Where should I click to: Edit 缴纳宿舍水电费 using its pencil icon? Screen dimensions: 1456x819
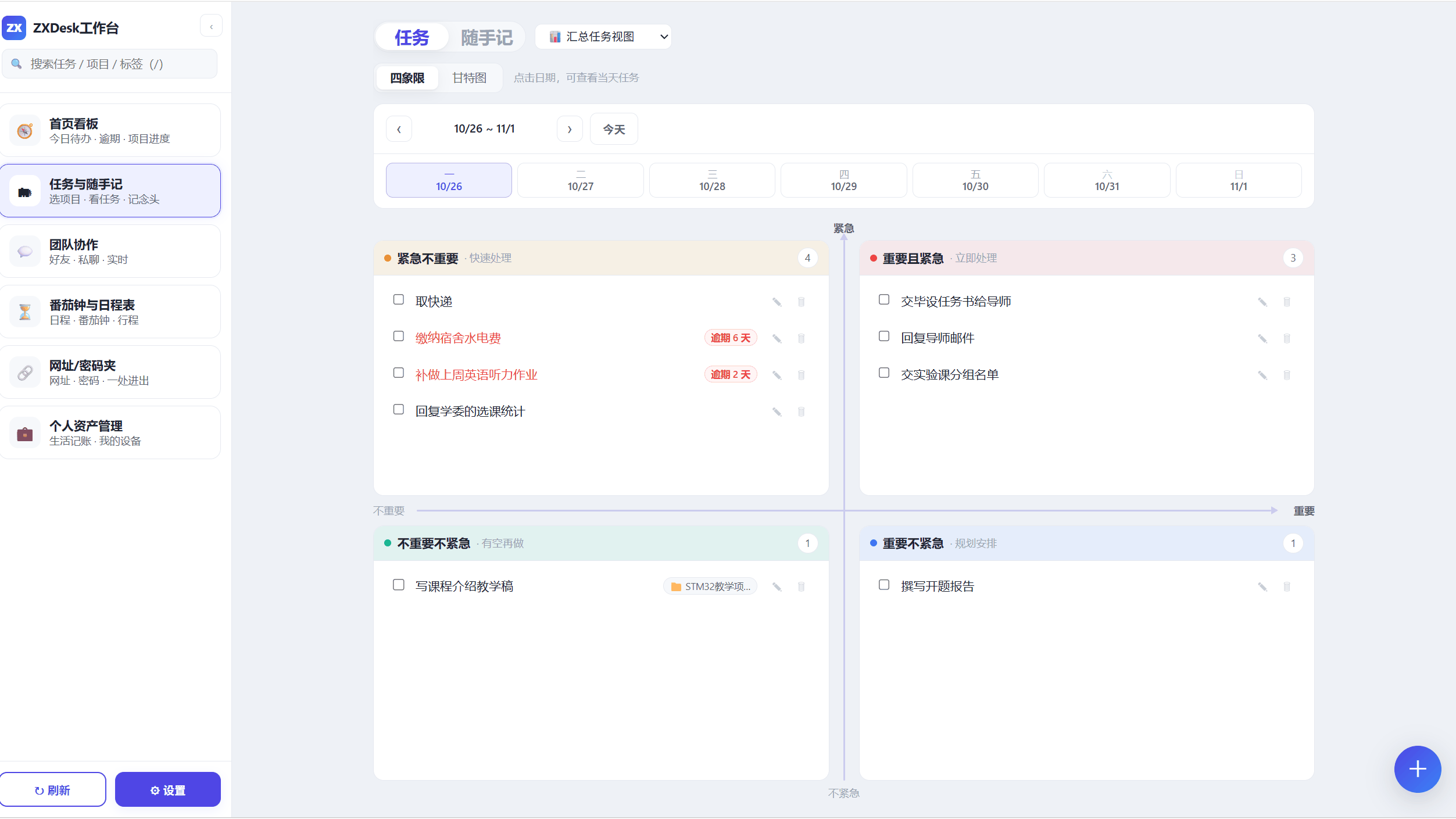pyautogui.click(x=777, y=338)
